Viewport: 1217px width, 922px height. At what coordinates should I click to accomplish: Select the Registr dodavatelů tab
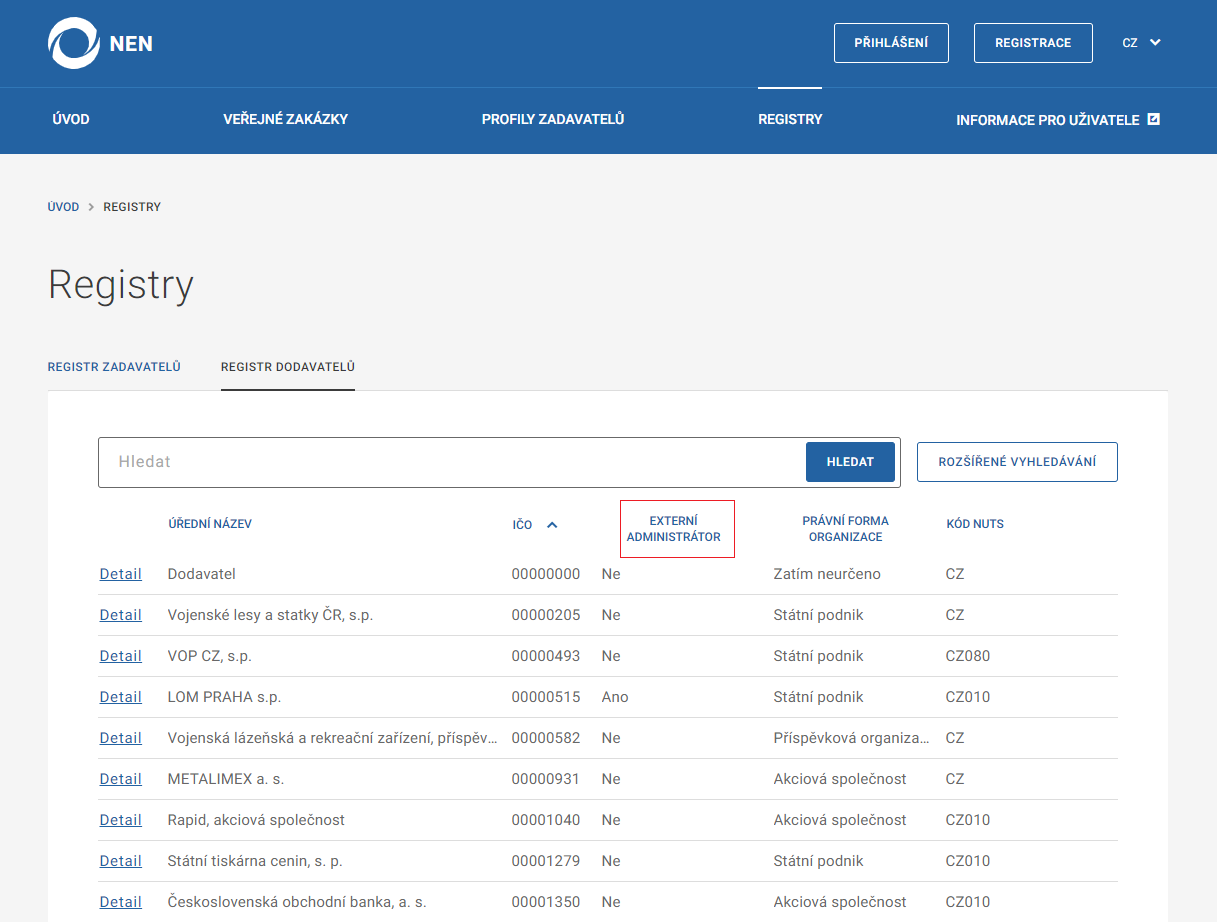point(288,367)
